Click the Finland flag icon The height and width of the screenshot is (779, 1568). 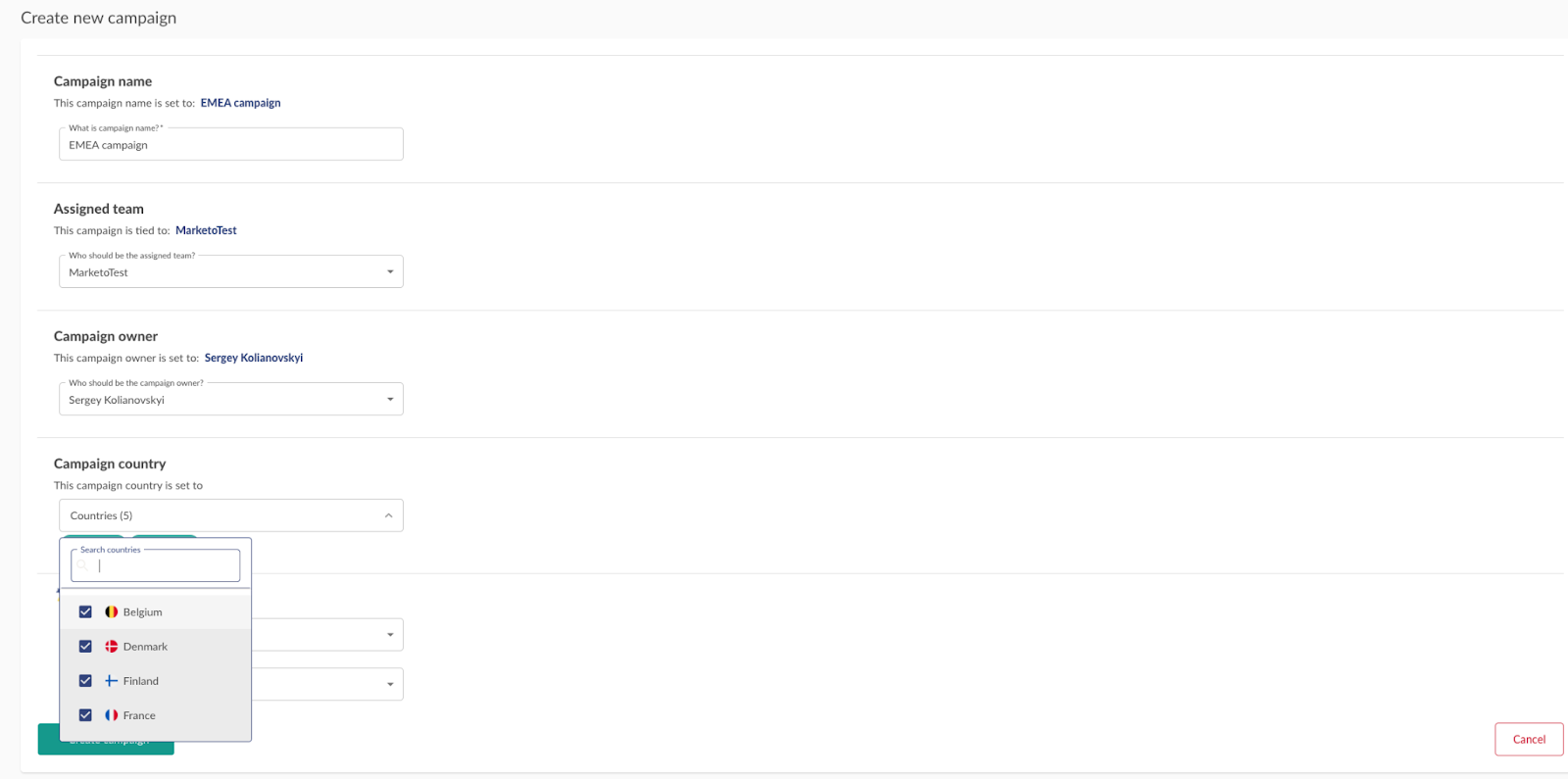112,681
